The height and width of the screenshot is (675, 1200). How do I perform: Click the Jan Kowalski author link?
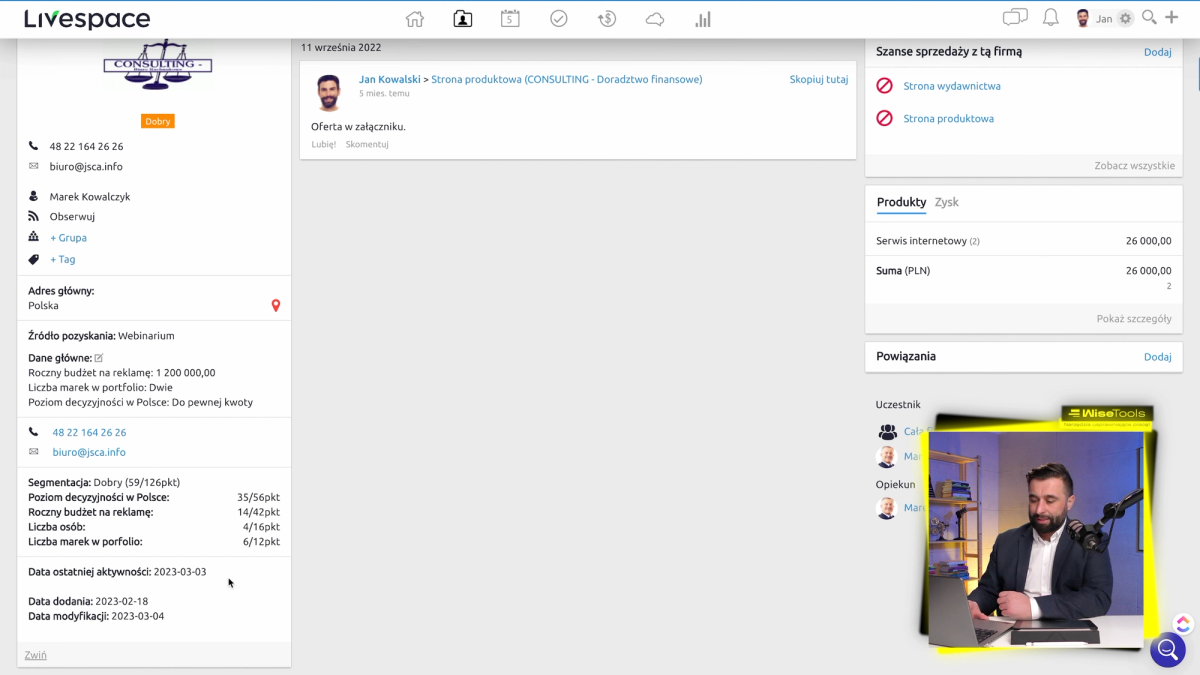[390, 79]
